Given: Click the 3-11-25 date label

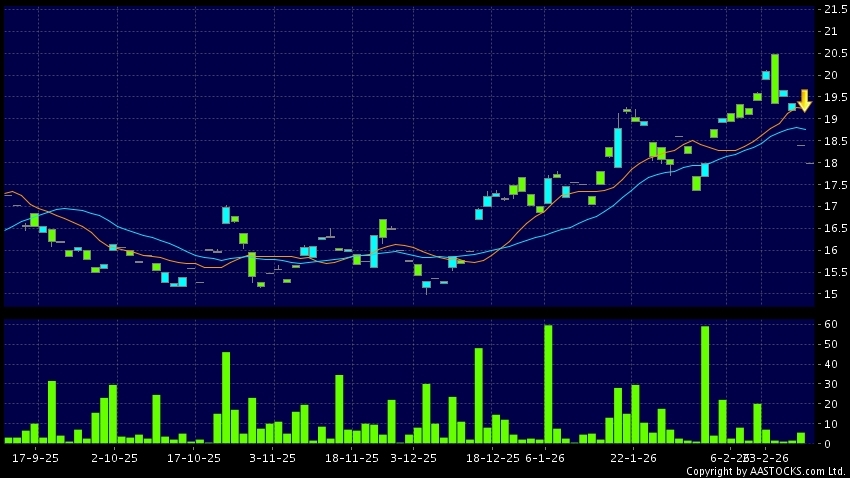Looking at the screenshot, I should (x=271, y=457).
